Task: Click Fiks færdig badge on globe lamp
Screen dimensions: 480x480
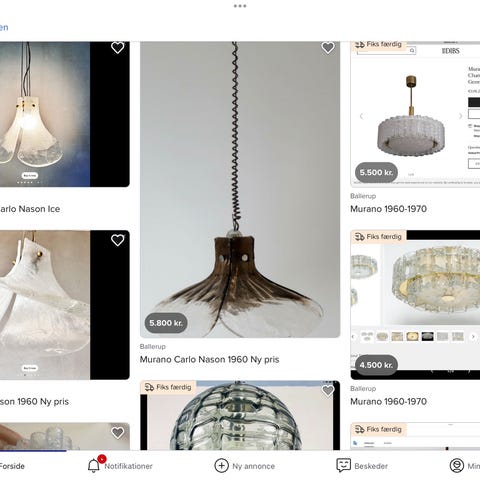Action: (168, 387)
